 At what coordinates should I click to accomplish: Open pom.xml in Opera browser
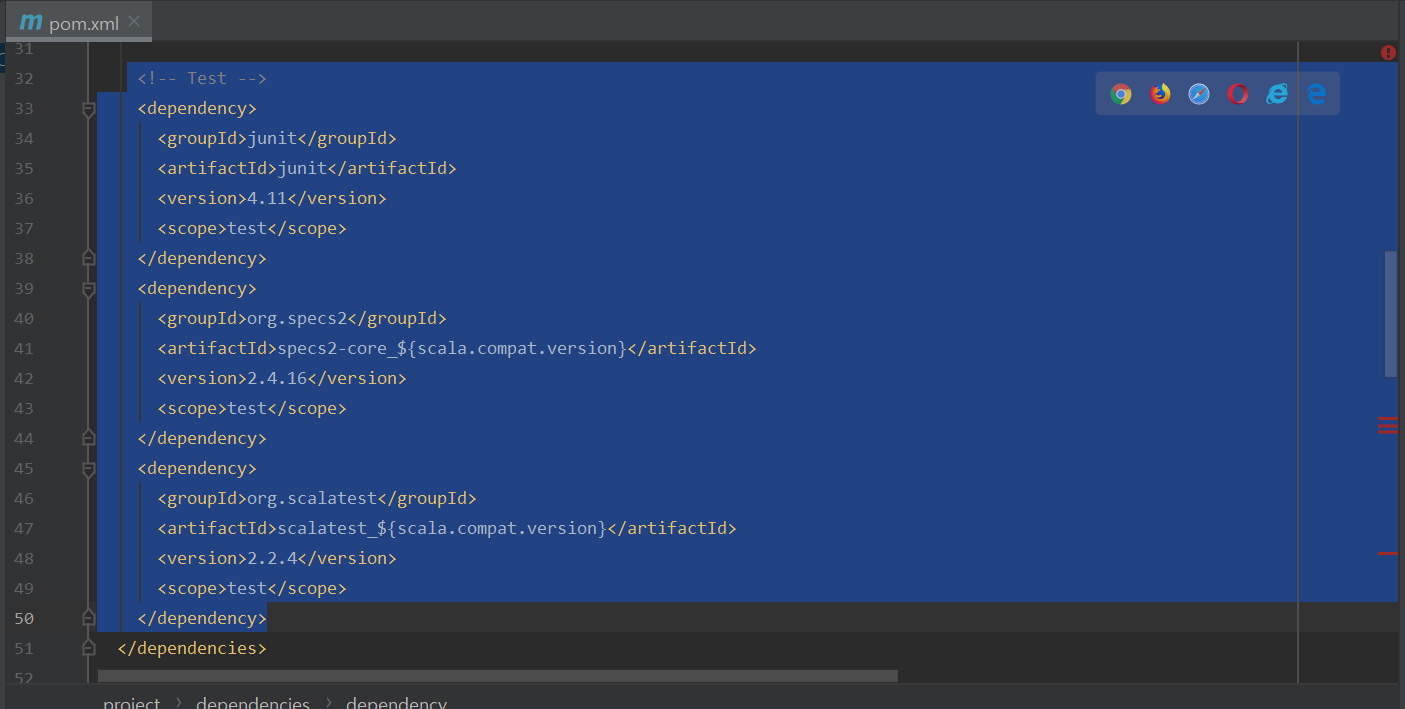point(1238,94)
